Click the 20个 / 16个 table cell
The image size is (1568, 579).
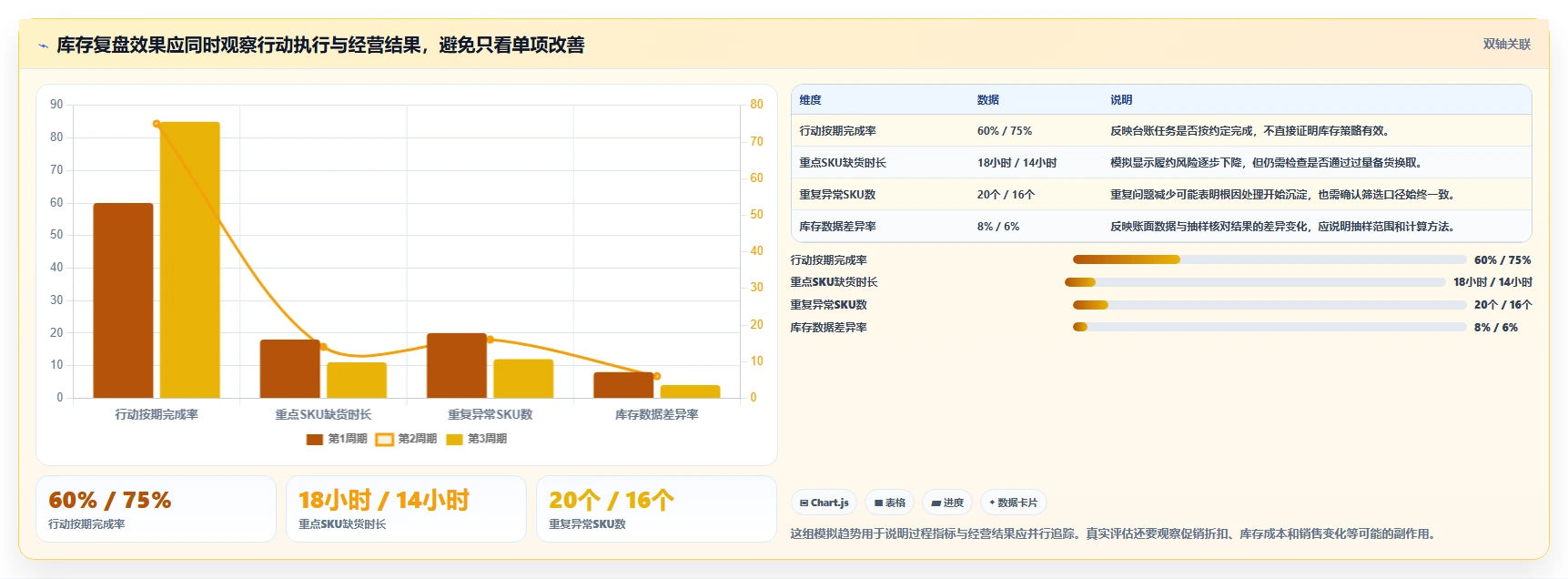tap(1006, 195)
